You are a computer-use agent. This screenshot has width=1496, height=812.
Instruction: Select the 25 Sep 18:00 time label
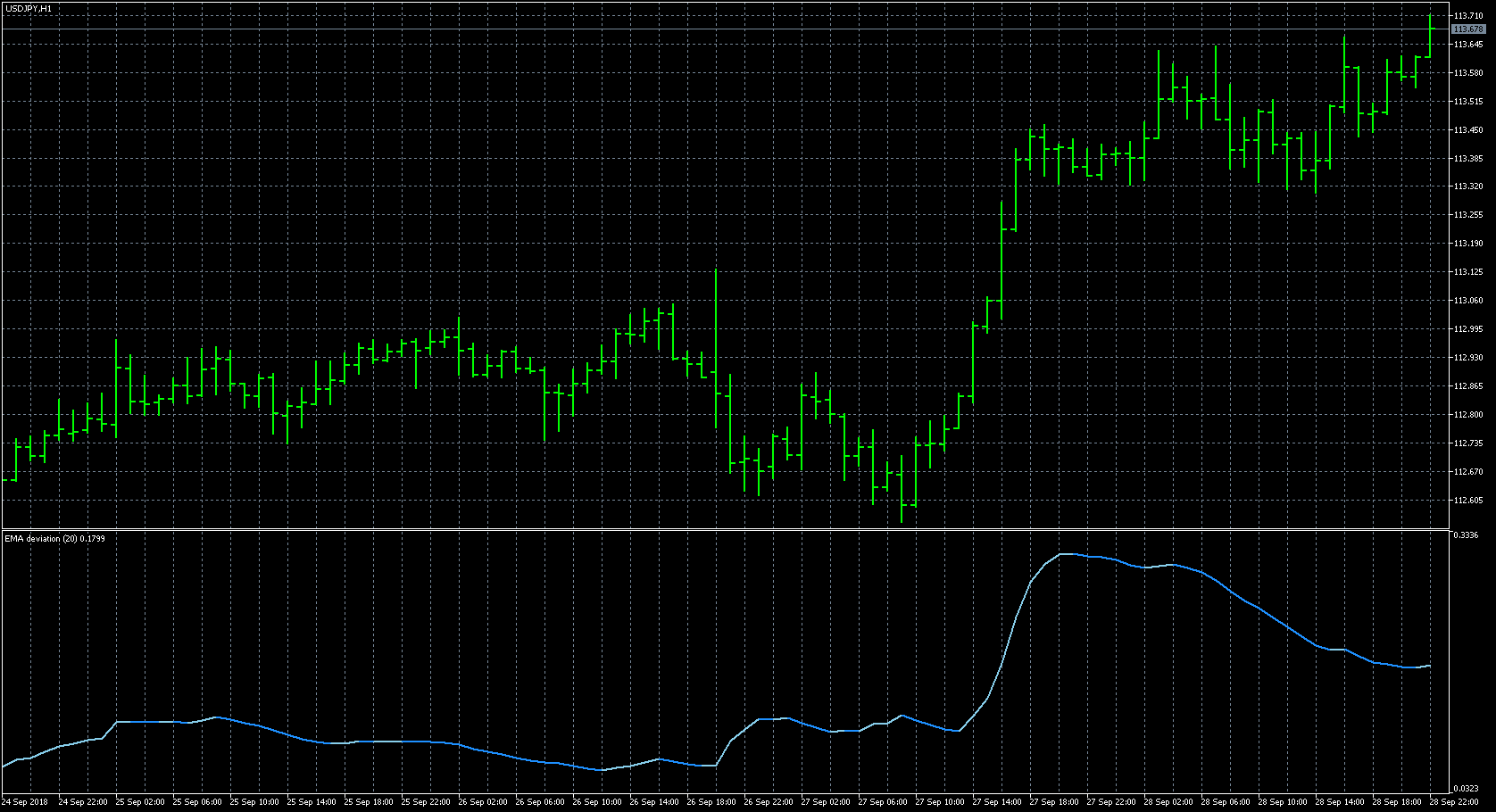click(x=369, y=802)
